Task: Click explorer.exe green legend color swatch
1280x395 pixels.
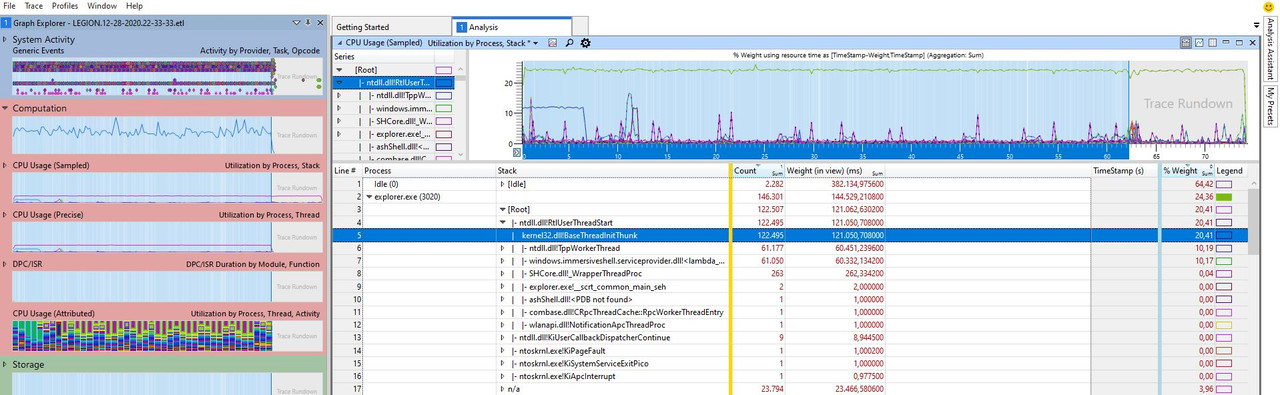Action: (1224, 197)
